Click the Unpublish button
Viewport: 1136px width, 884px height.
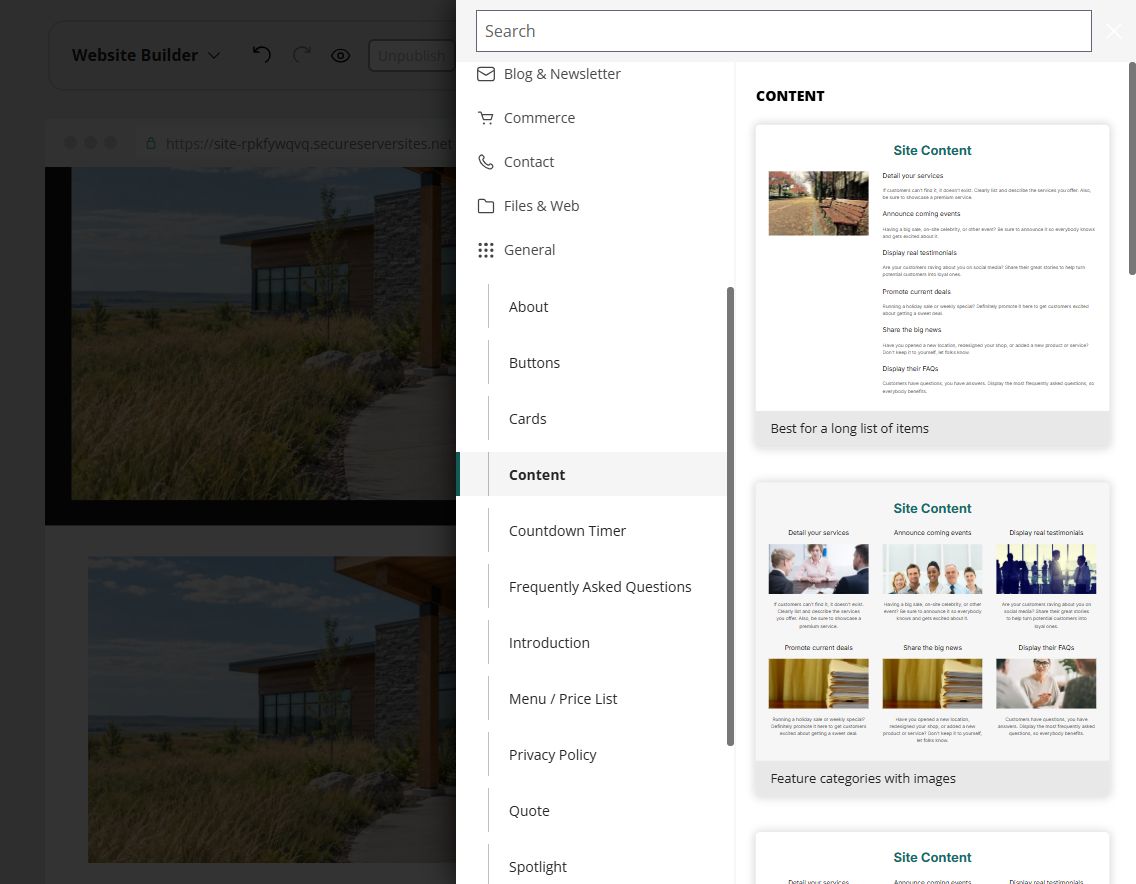coord(412,56)
